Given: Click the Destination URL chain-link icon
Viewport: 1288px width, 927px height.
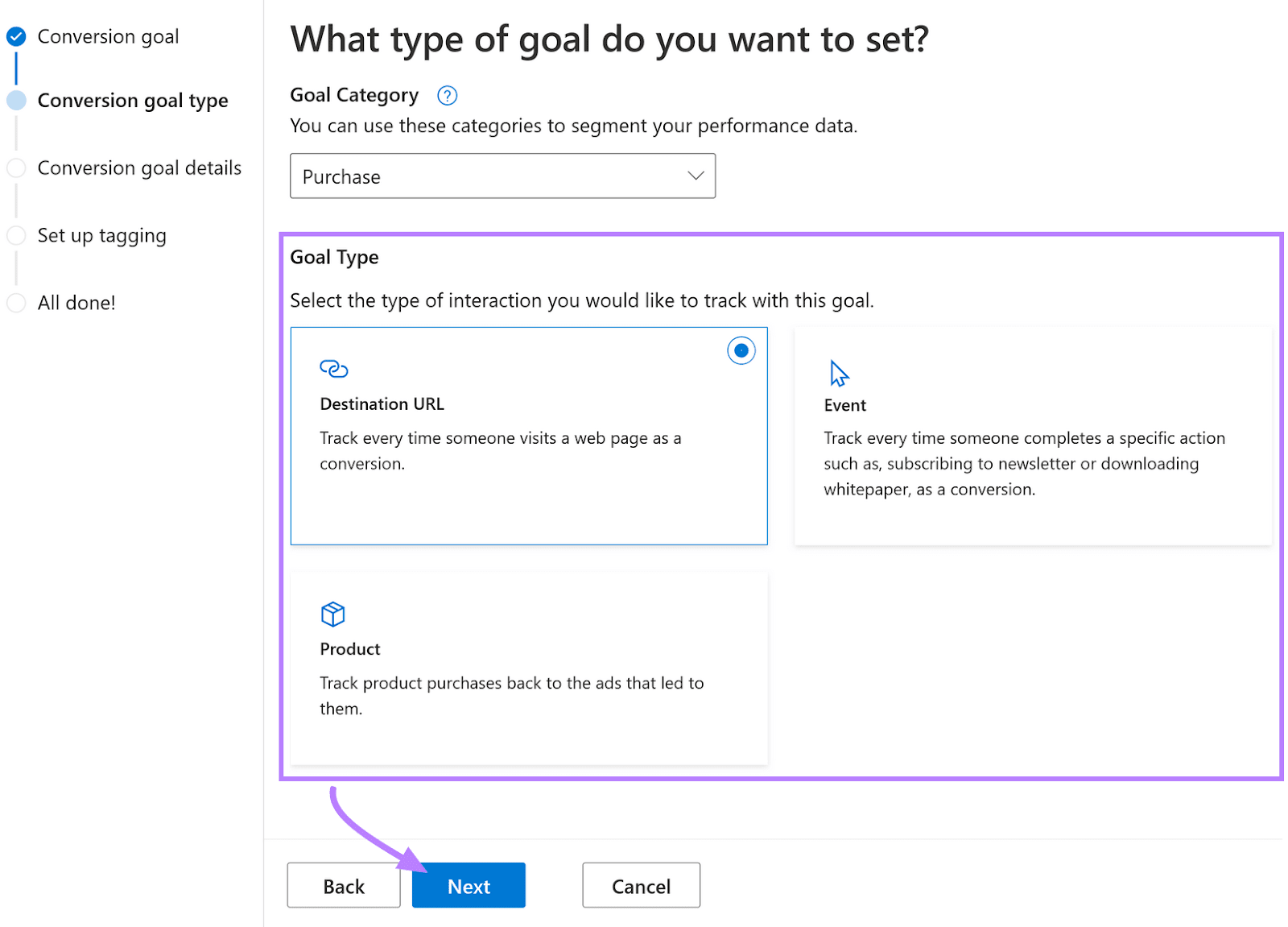Looking at the screenshot, I should pos(333,369).
